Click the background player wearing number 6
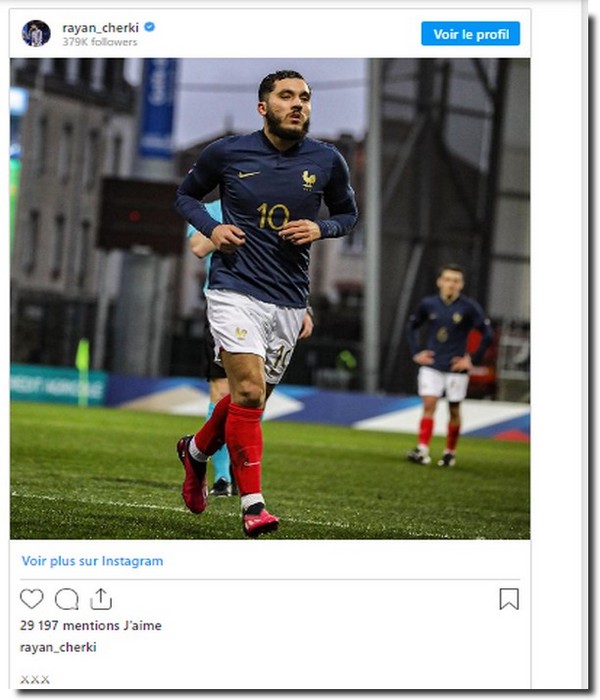Screen dimensions: 600x700 [x=447, y=365]
